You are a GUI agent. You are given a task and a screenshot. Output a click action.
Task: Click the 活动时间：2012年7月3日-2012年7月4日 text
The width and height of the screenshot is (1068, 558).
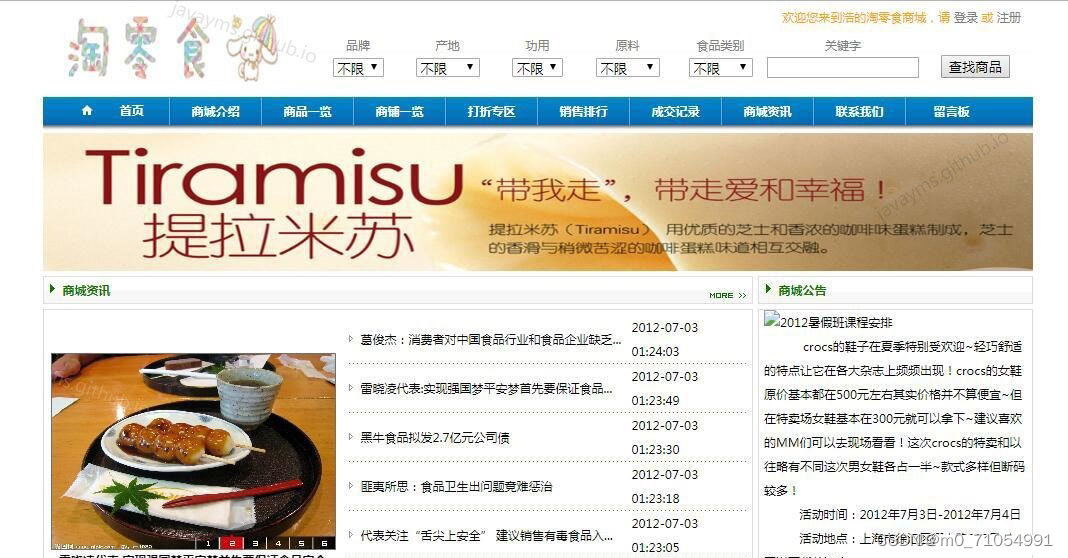(x=910, y=514)
